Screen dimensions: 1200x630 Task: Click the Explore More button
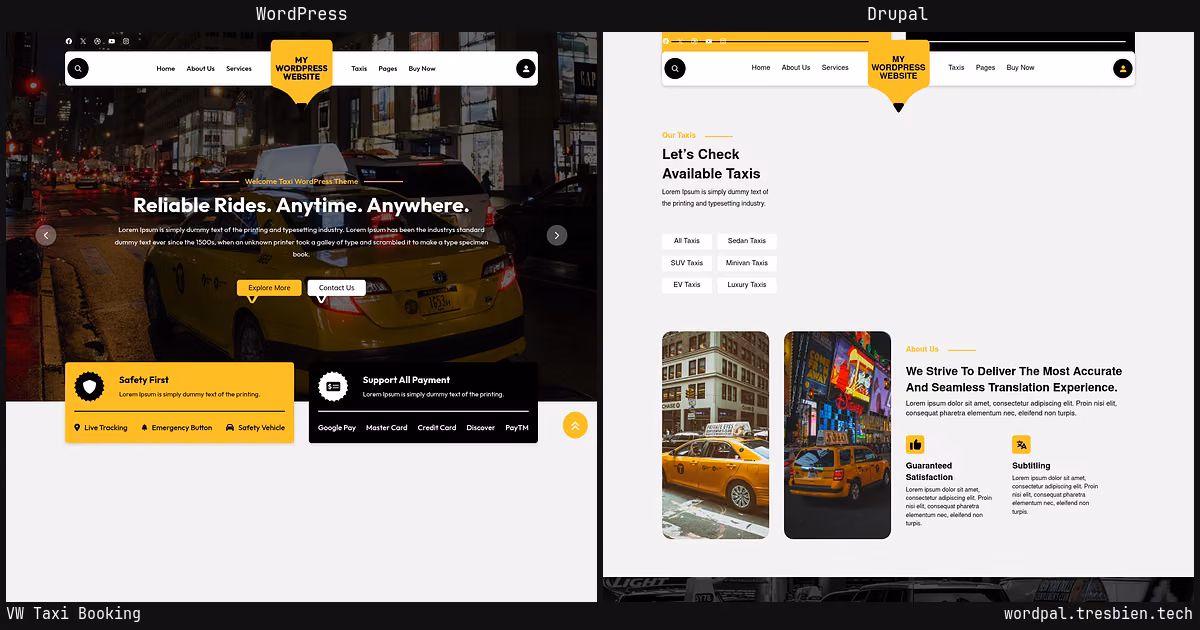coord(269,288)
